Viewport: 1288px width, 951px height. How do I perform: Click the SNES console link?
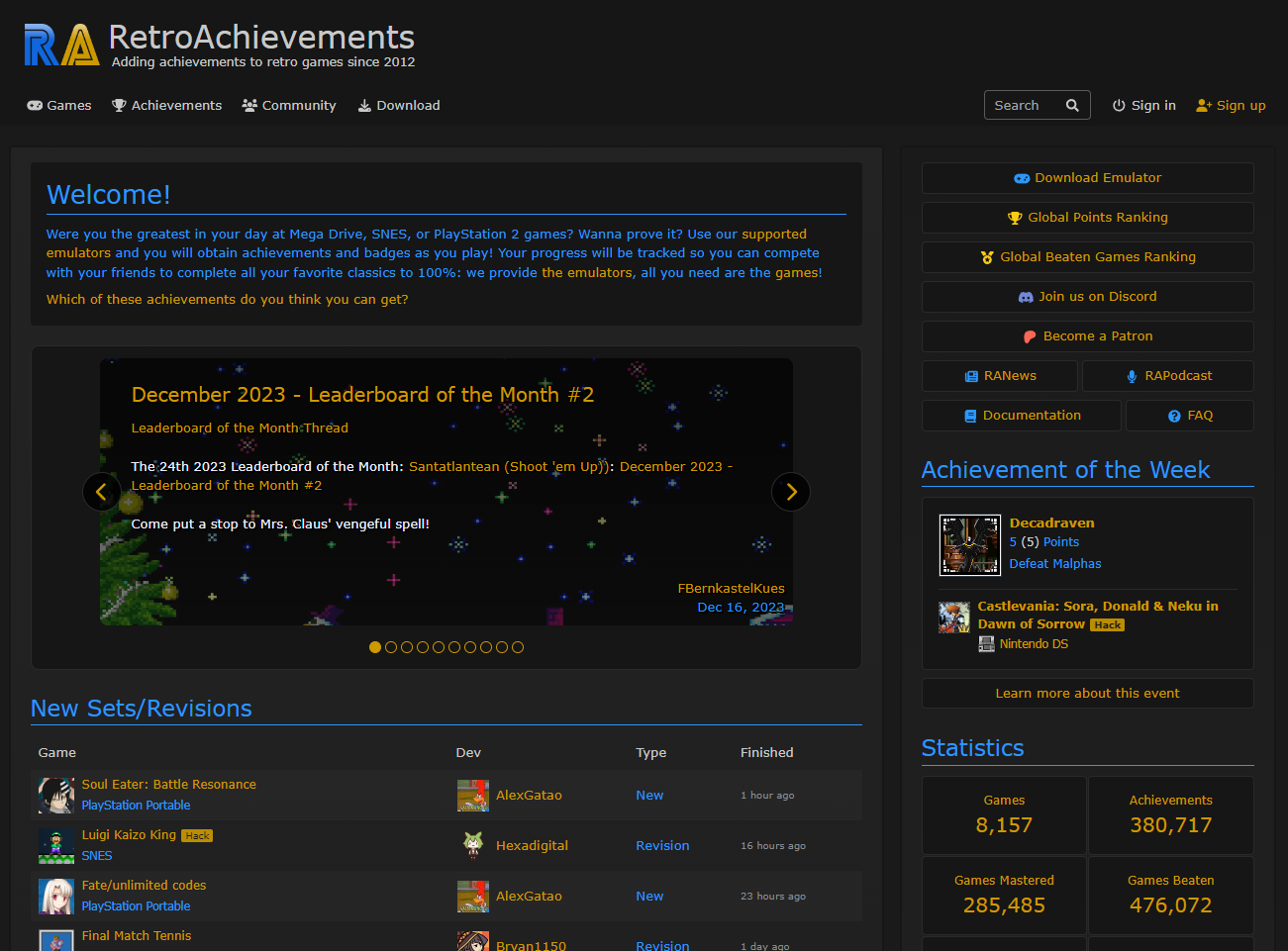(x=97, y=856)
